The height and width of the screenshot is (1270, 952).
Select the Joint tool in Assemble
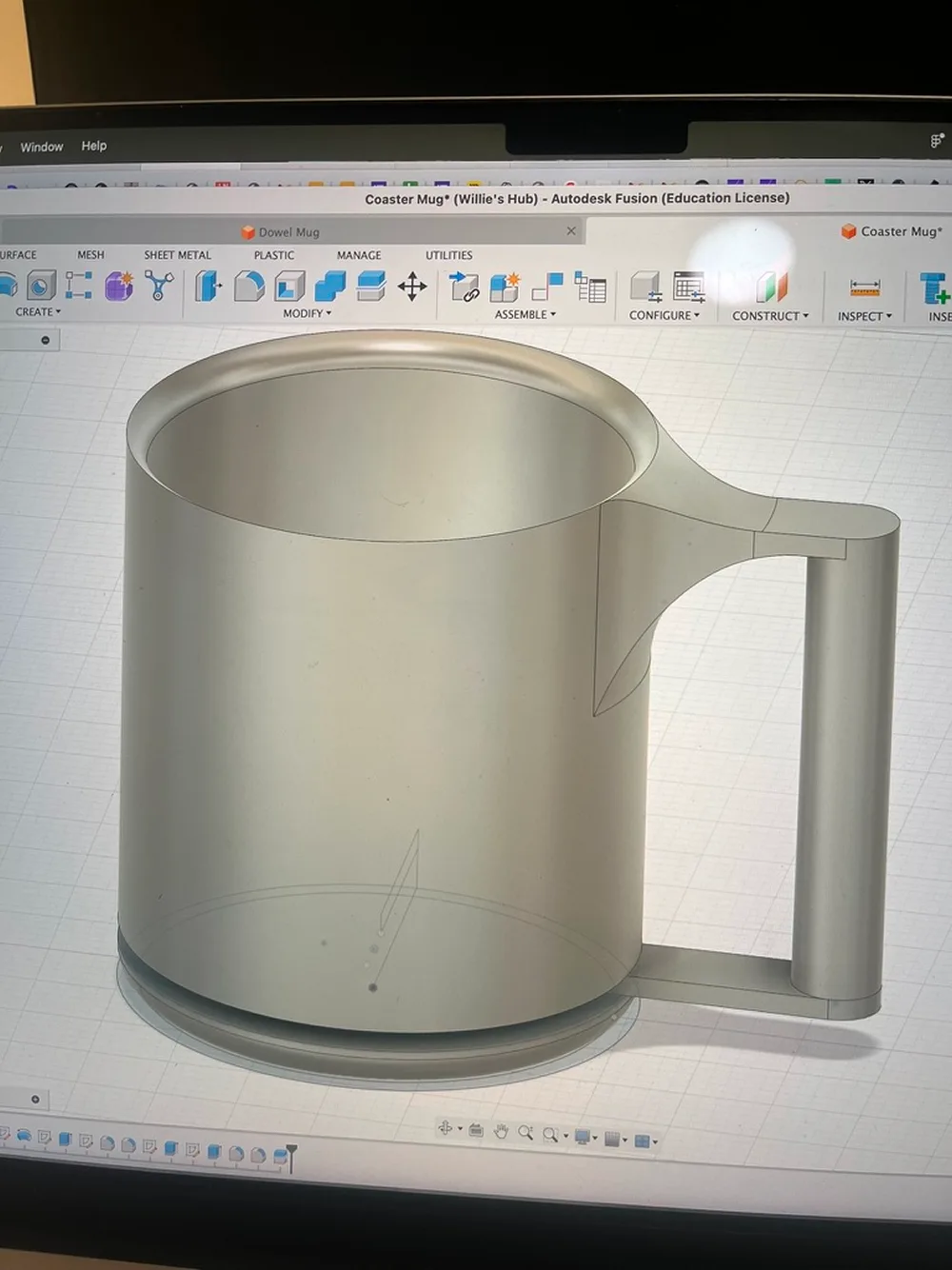547,287
